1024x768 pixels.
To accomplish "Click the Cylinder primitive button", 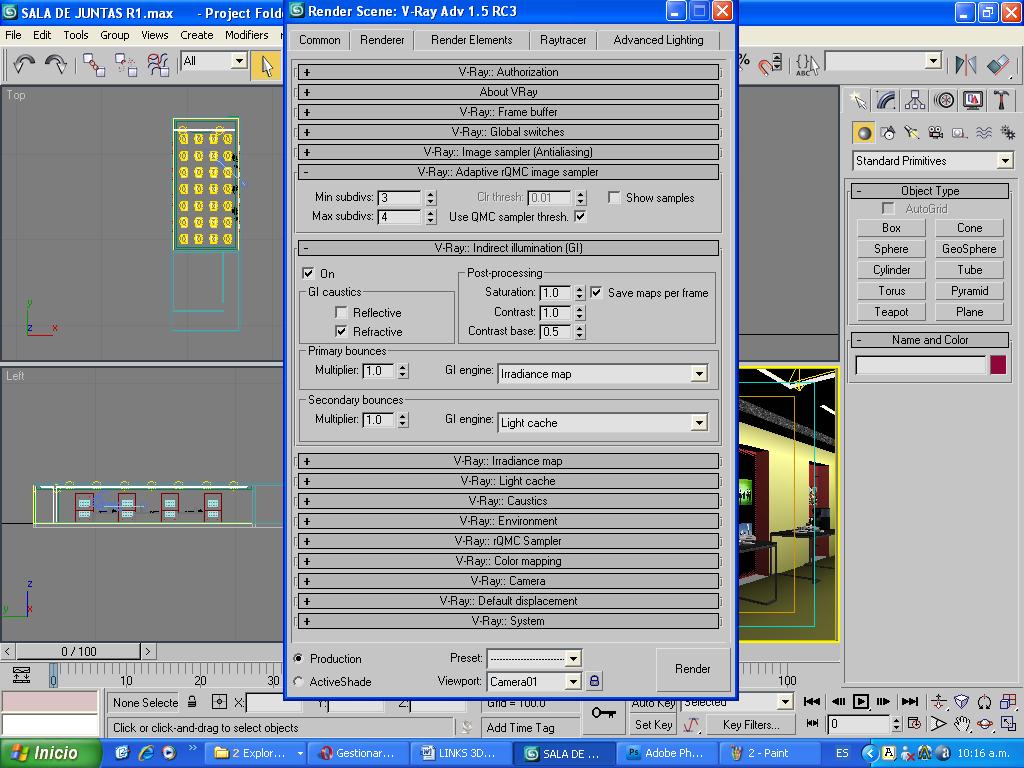I will pos(891,270).
